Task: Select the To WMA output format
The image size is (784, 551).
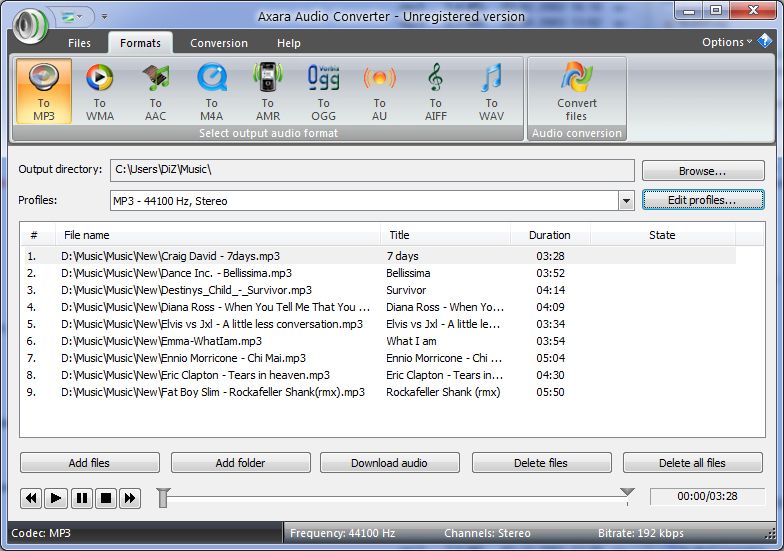Action: tap(100, 91)
